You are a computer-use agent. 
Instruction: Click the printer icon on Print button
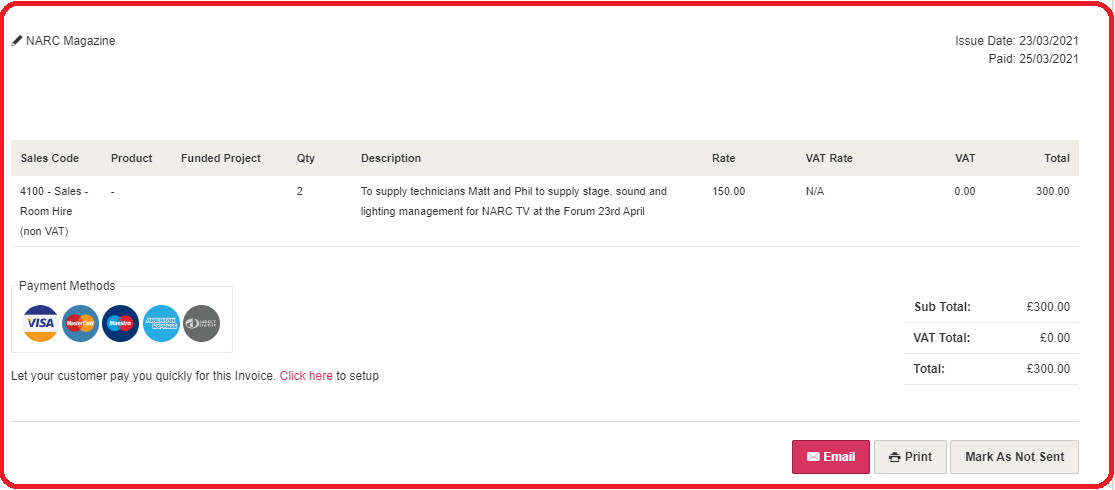(895, 457)
